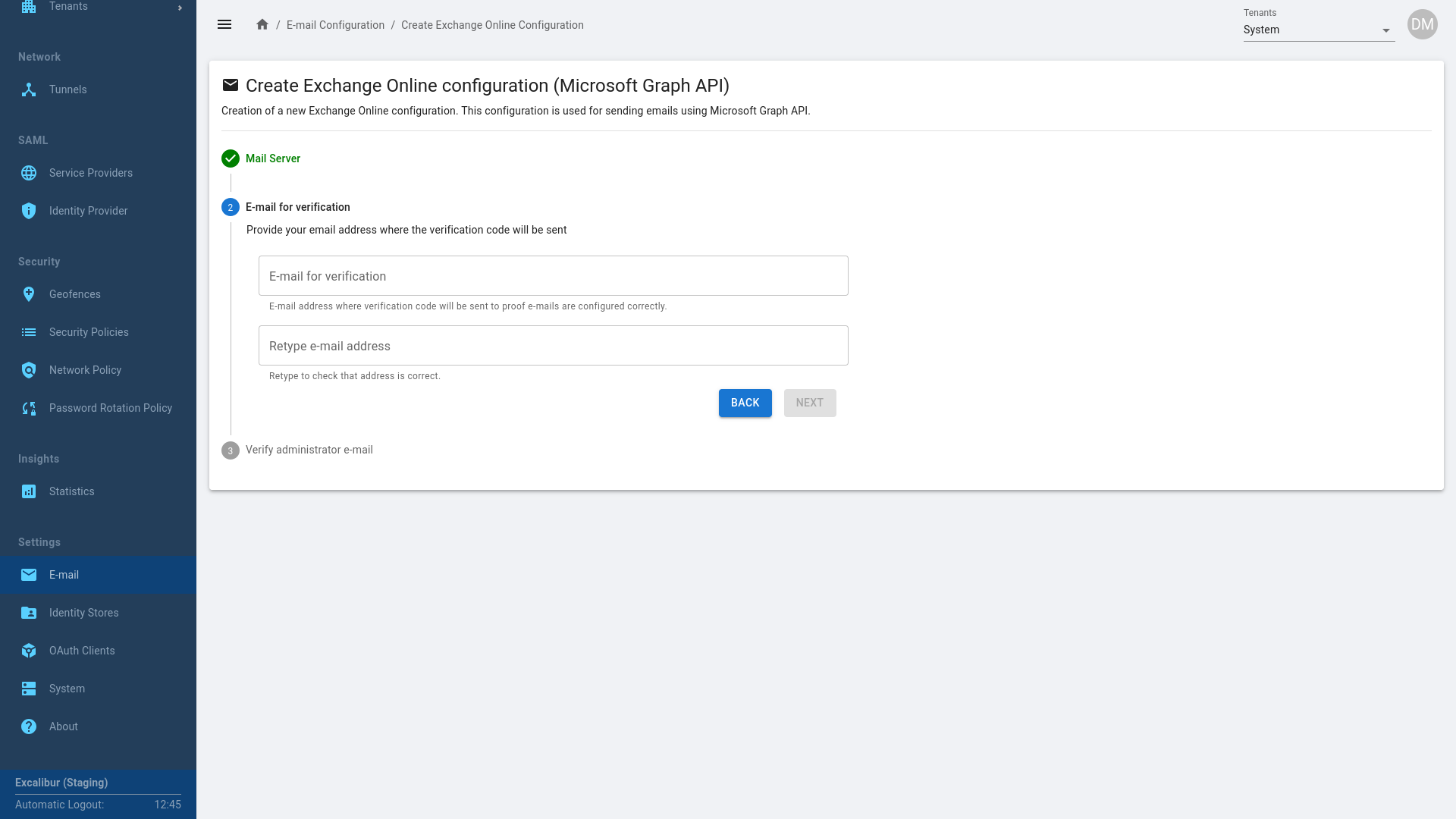The height and width of the screenshot is (819, 1456).
Task: Click the hamburger menu icon
Action: (224, 25)
